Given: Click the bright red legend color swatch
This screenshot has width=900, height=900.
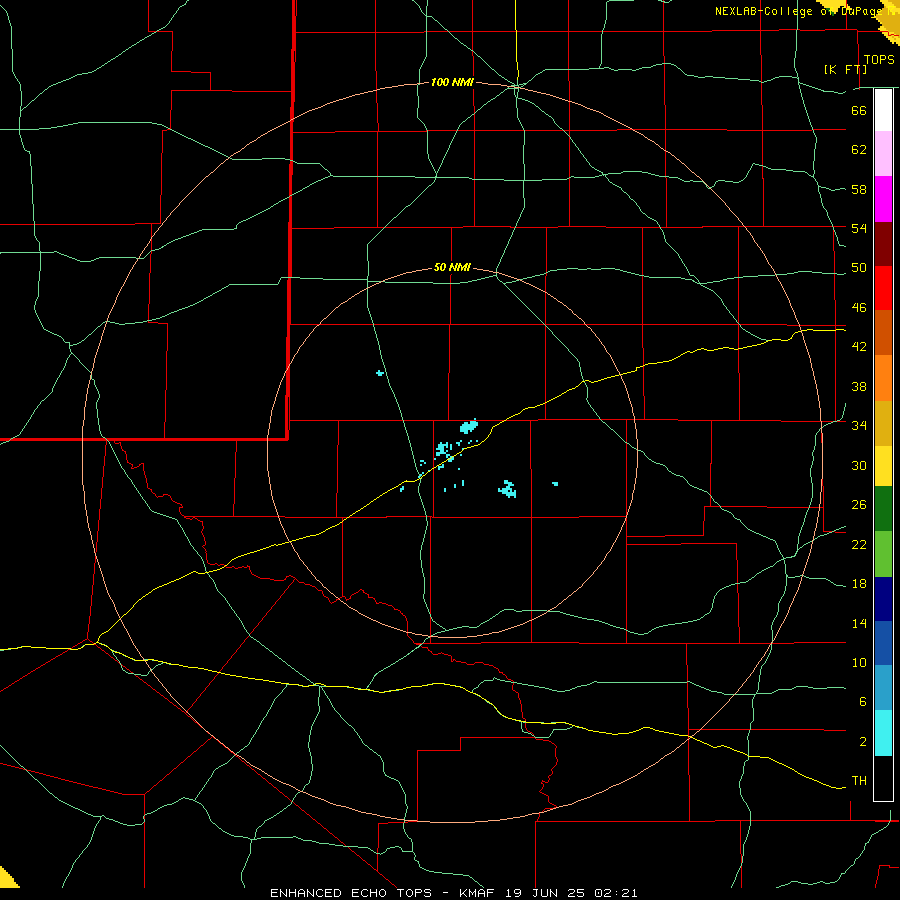Looking at the screenshot, I should pyautogui.click(x=883, y=288).
